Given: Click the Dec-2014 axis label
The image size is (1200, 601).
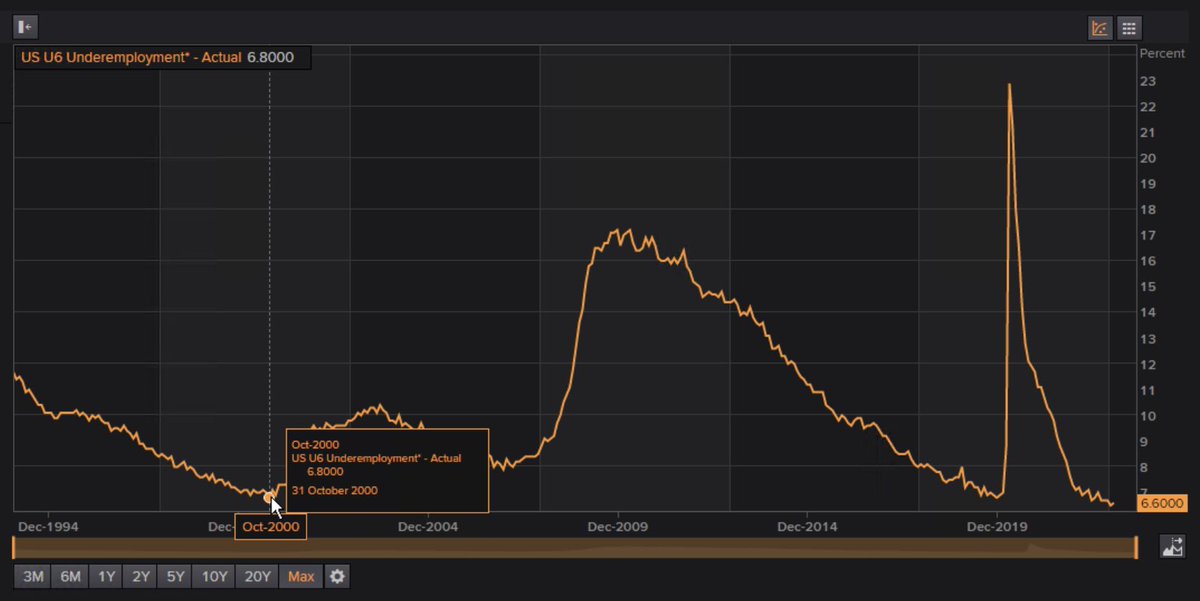Looking at the screenshot, I should pos(808,526).
